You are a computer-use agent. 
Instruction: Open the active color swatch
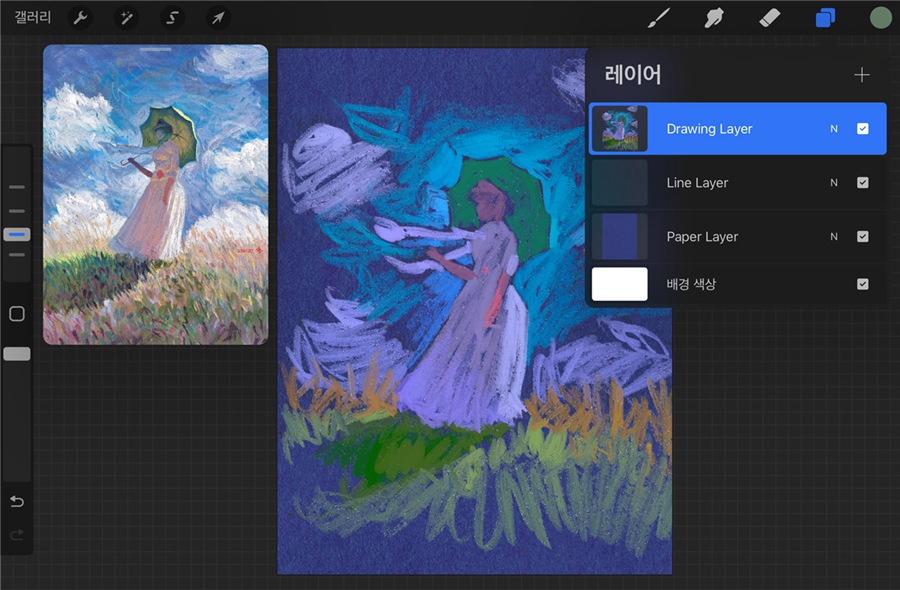878,17
